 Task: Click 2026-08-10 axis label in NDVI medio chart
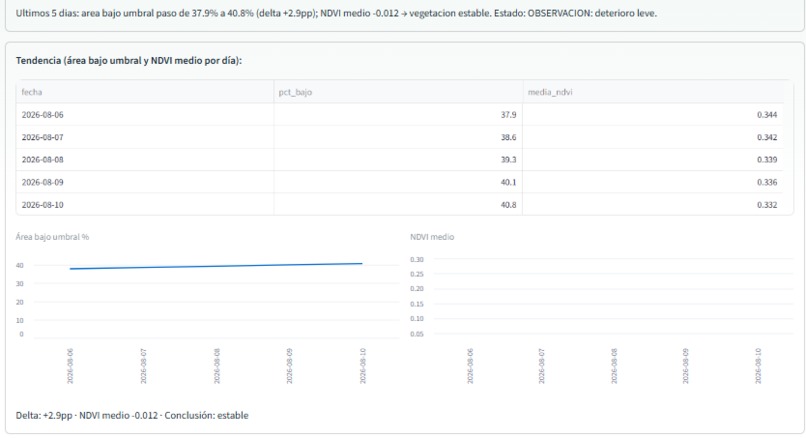click(x=758, y=366)
